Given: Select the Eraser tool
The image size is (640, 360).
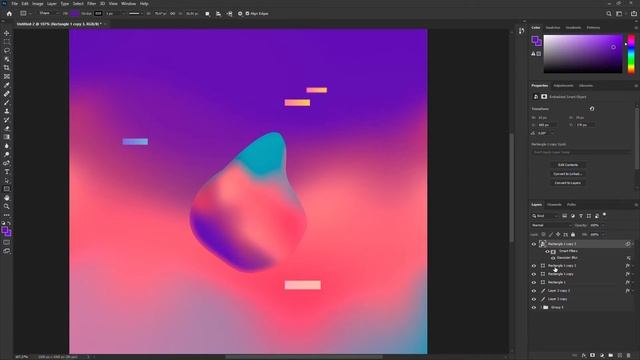Looking at the screenshot, I should (x=7, y=128).
